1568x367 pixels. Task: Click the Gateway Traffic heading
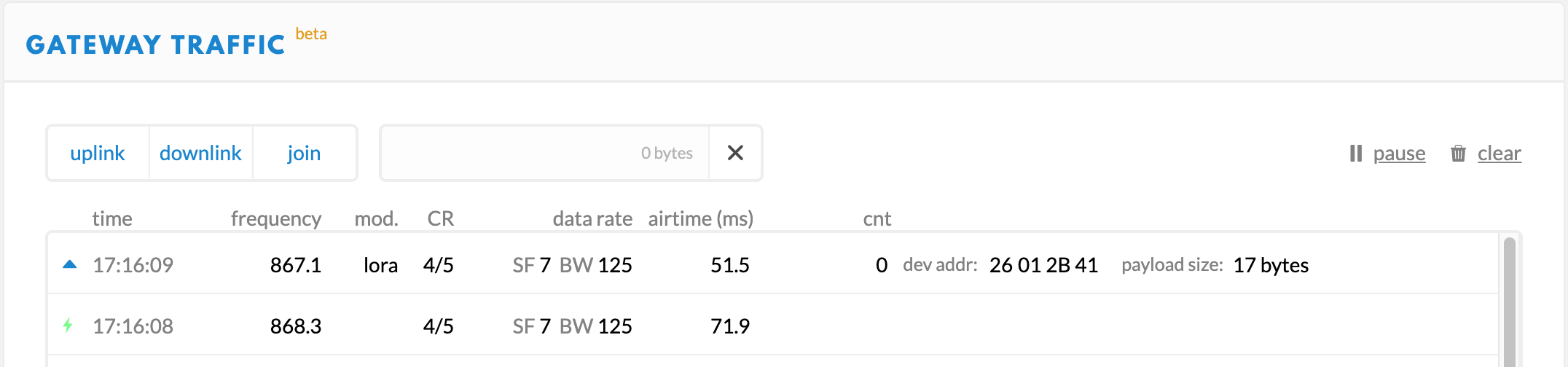155,44
